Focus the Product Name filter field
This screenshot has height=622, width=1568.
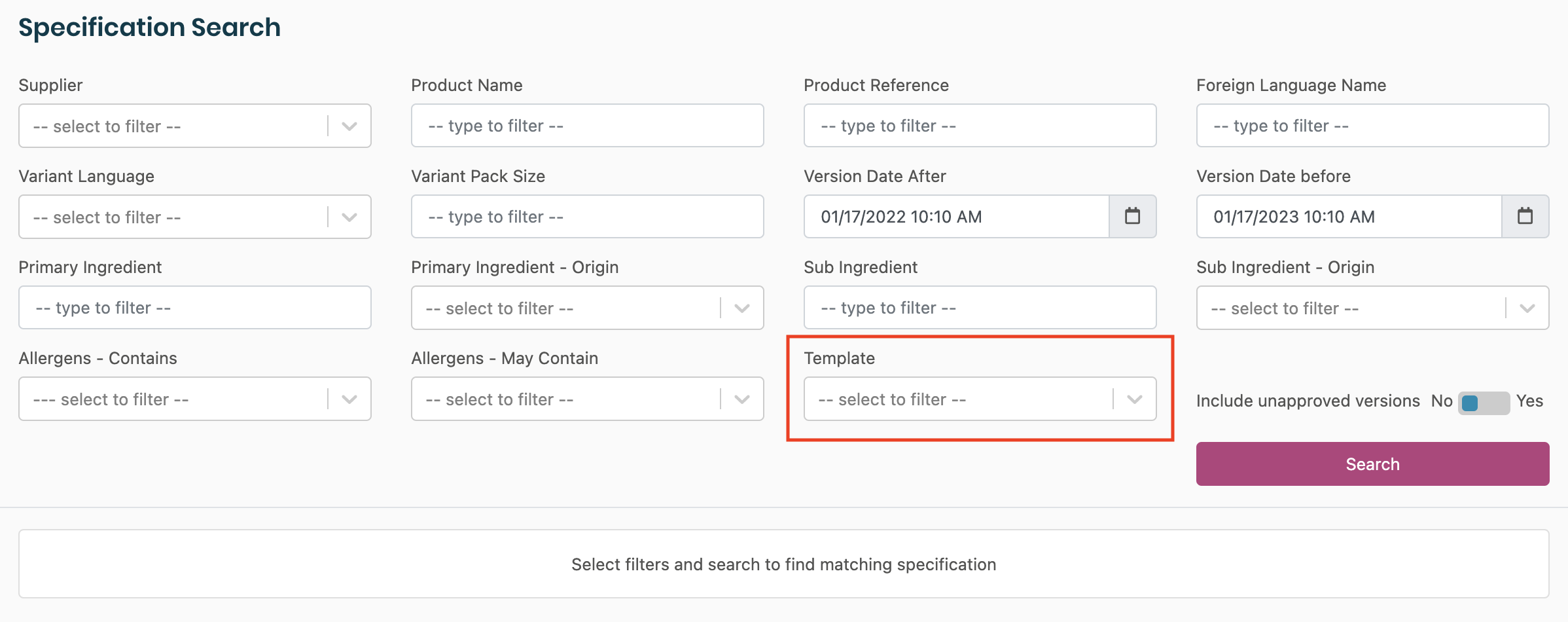[x=587, y=126]
